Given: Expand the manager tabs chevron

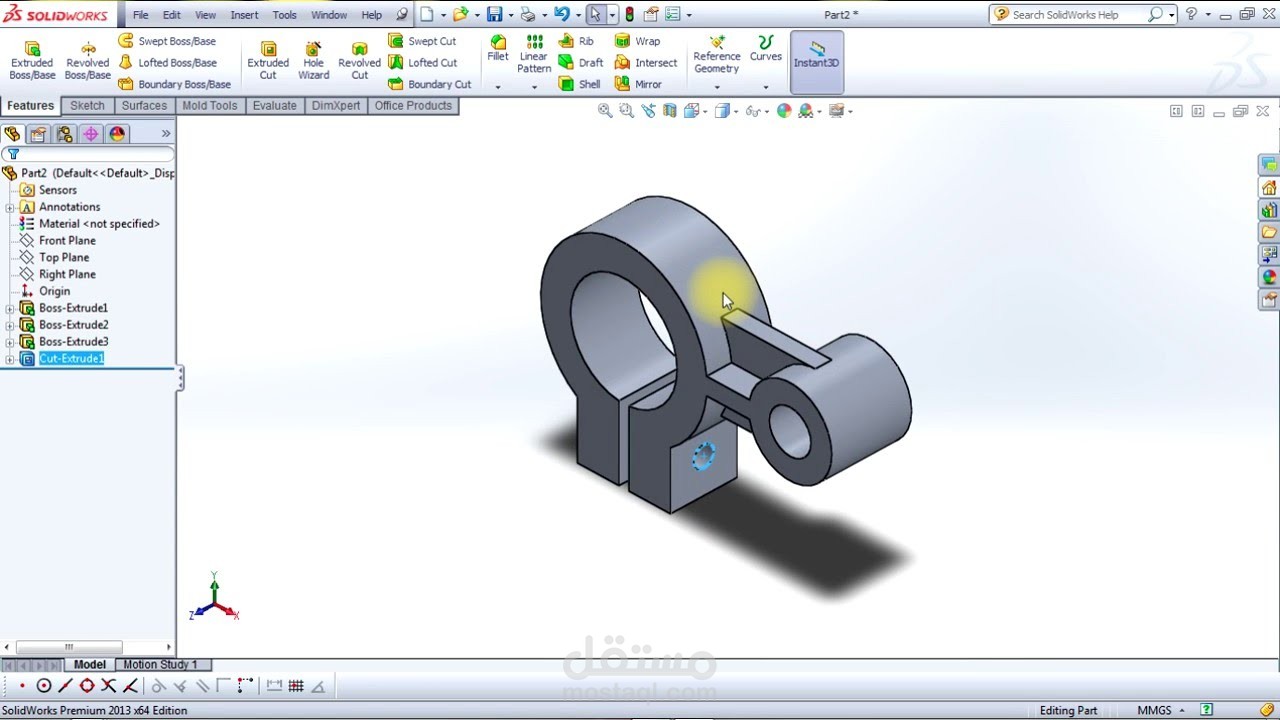Looking at the screenshot, I should click(166, 133).
